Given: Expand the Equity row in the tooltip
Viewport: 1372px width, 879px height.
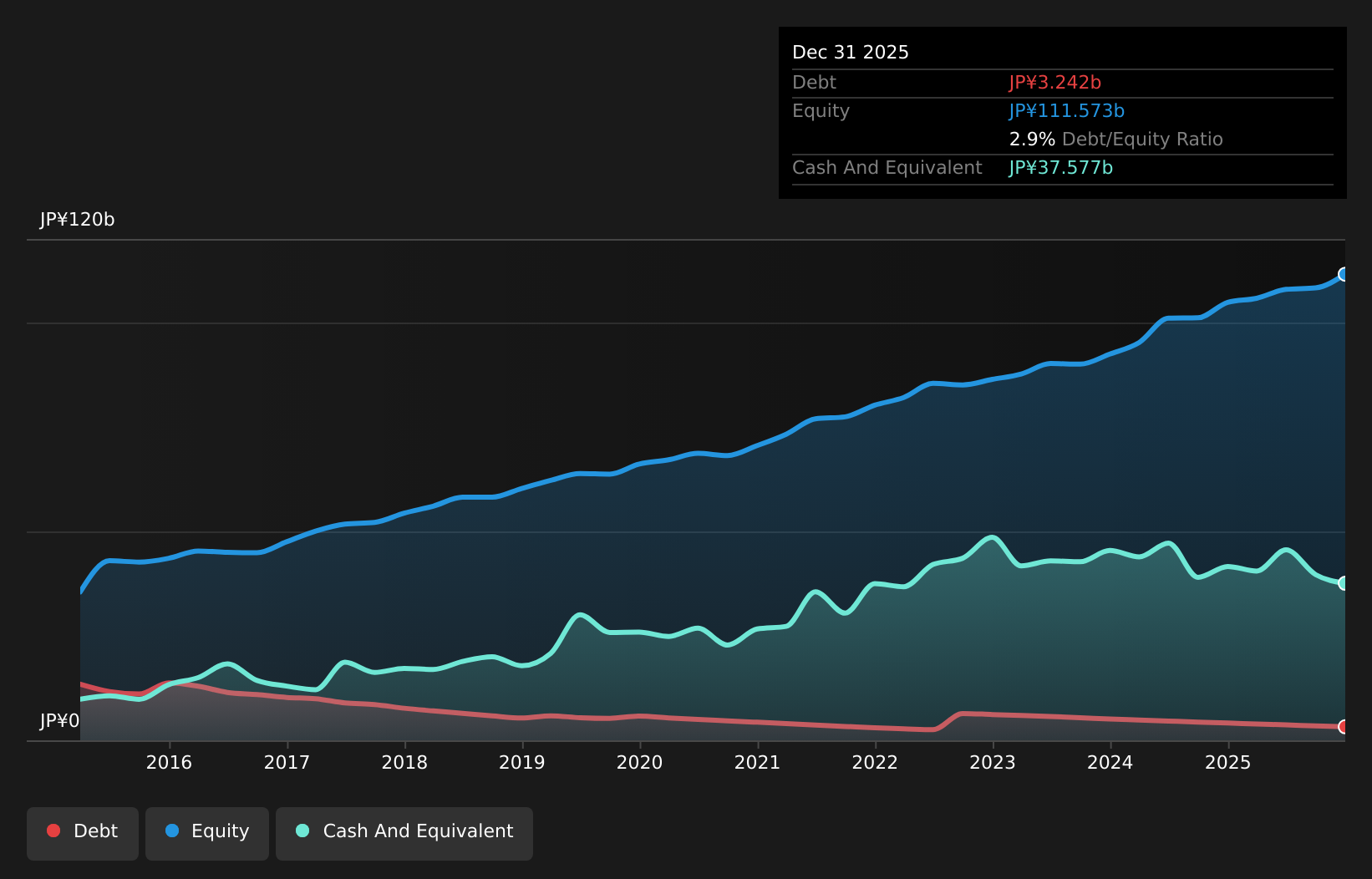Looking at the screenshot, I should (x=821, y=110).
